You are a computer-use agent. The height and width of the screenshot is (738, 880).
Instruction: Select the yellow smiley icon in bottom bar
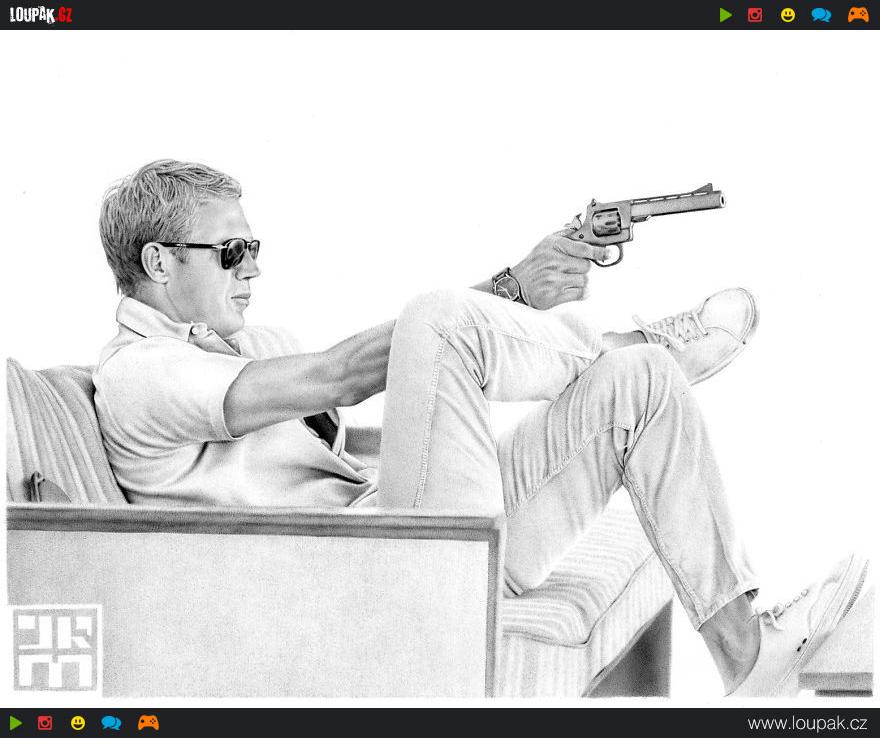(x=78, y=723)
